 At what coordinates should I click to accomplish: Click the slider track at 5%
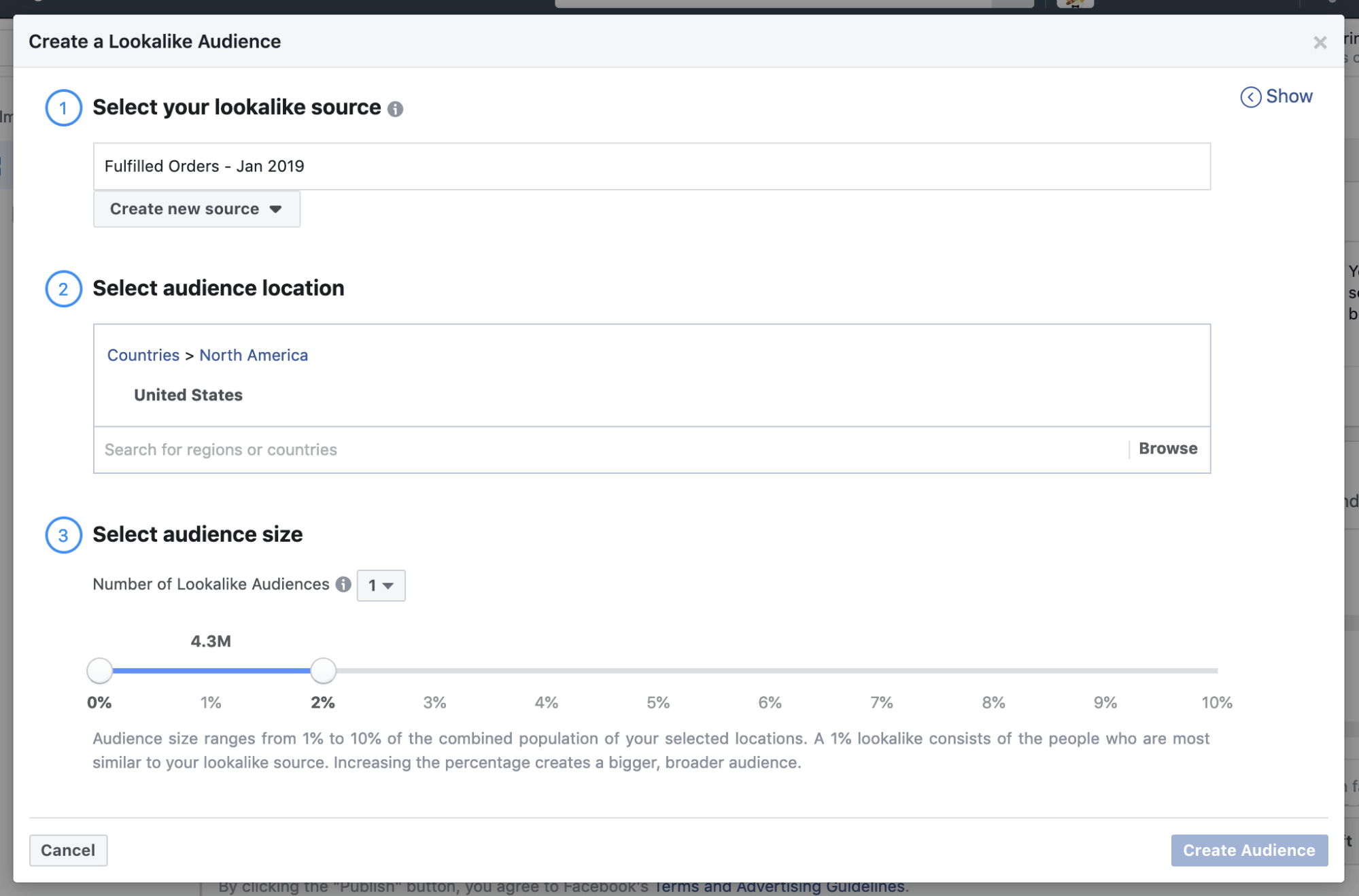point(658,670)
